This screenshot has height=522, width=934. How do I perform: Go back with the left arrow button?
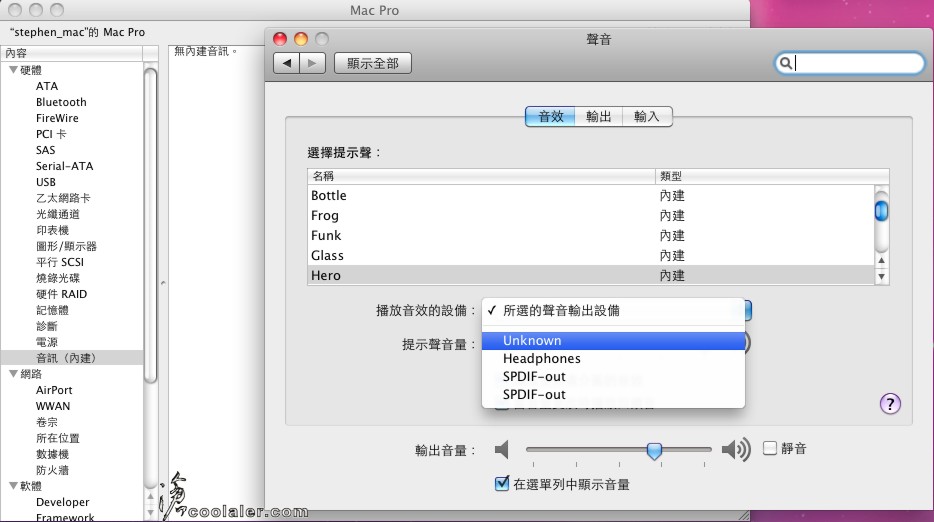[x=287, y=63]
